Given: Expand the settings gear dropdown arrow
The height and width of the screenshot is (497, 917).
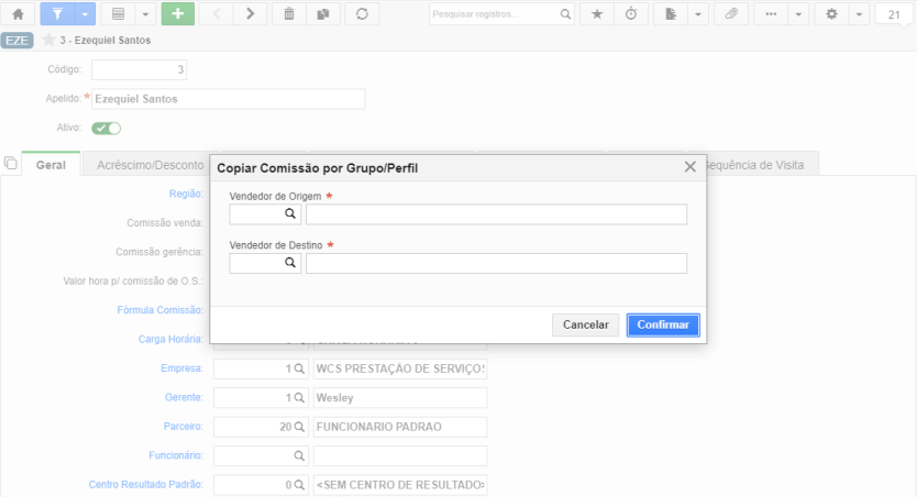Looking at the screenshot, I should (859, 14).
